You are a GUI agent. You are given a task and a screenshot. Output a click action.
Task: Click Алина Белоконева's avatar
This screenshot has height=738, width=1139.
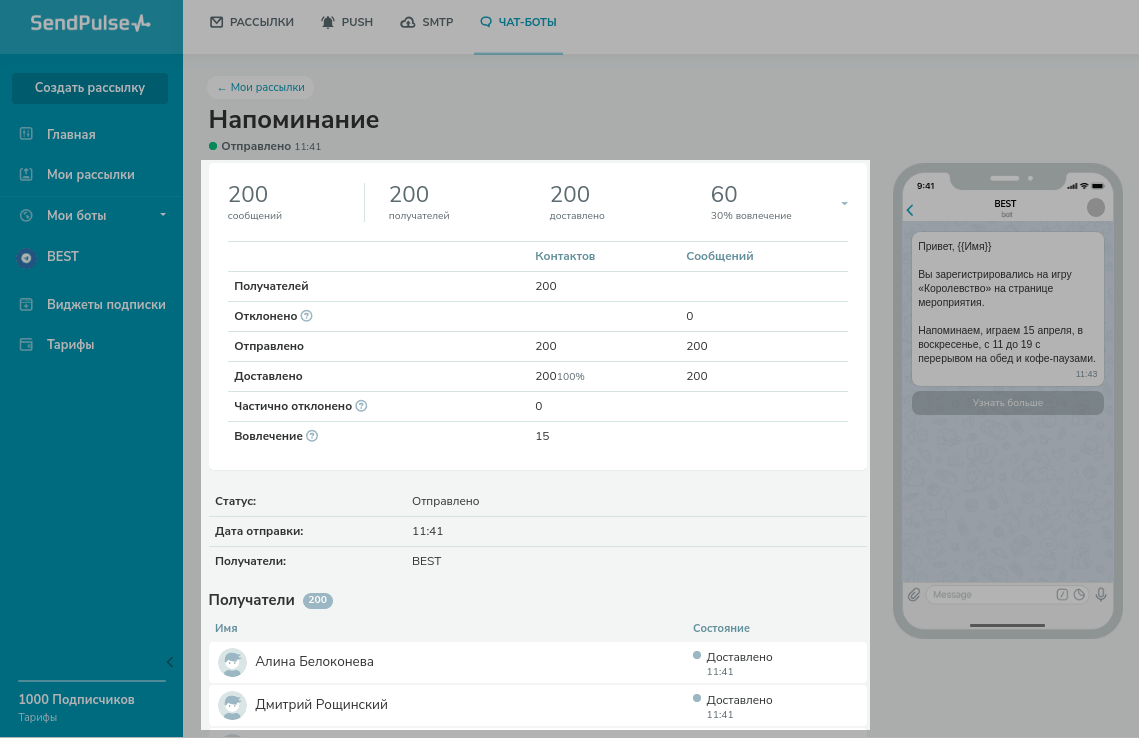tap(232, 662)
